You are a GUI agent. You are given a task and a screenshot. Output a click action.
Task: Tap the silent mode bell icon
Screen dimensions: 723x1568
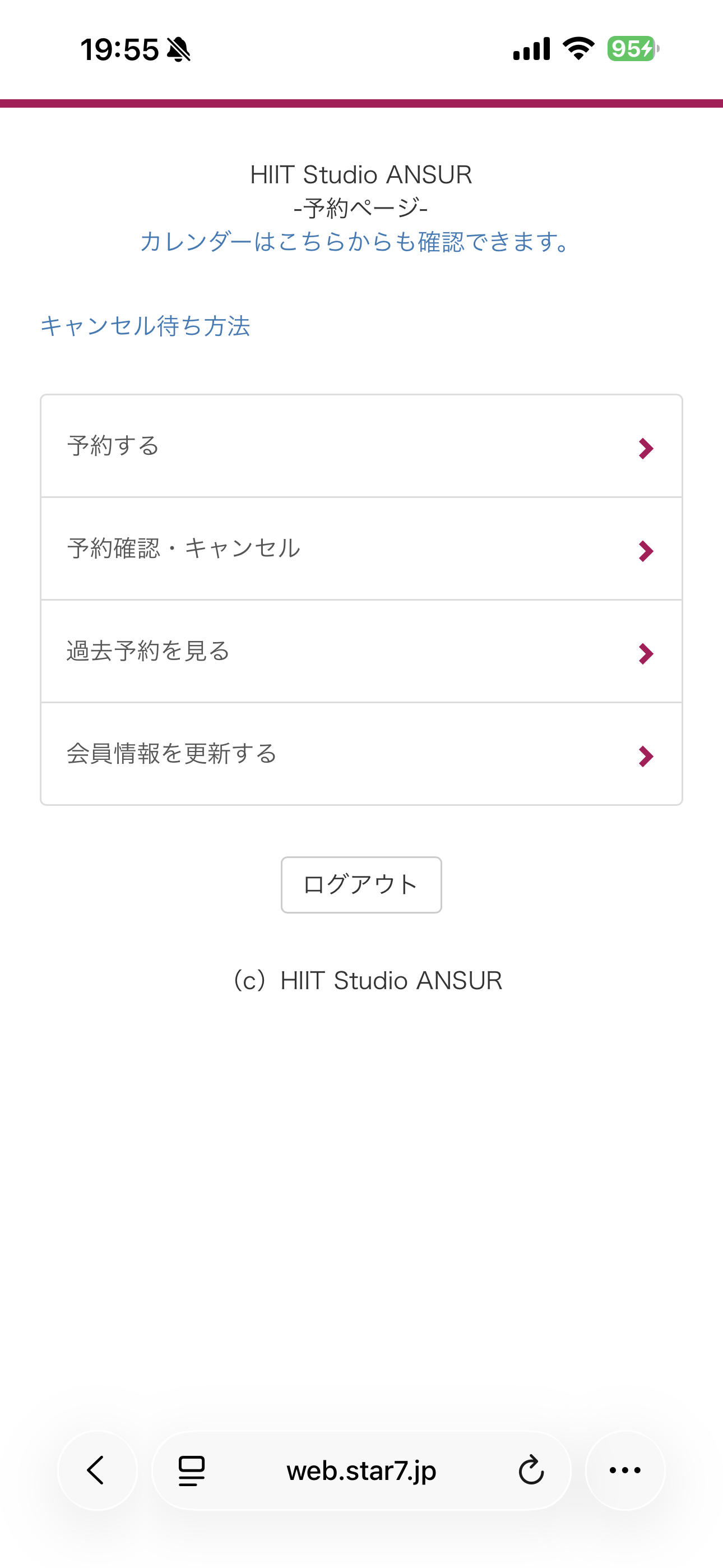pos(178,49)
